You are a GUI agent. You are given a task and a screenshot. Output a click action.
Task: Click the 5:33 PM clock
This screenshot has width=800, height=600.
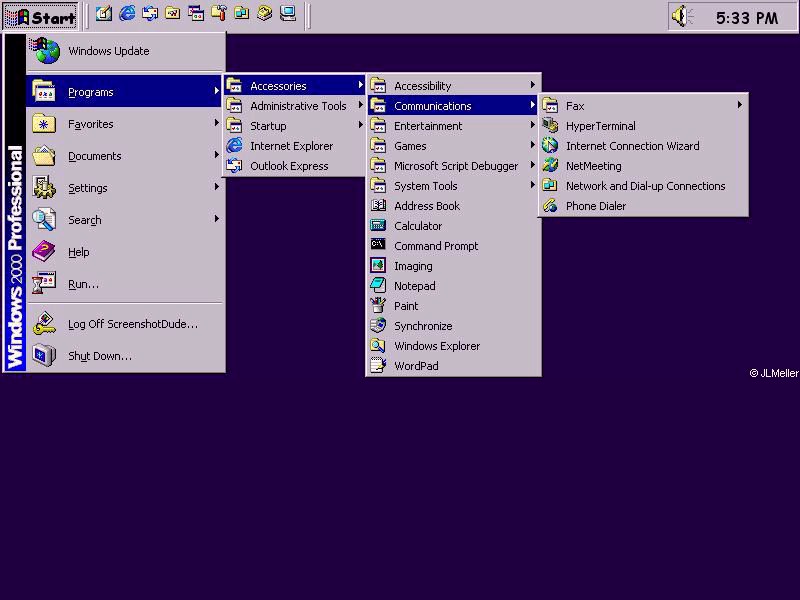[747, 18]
